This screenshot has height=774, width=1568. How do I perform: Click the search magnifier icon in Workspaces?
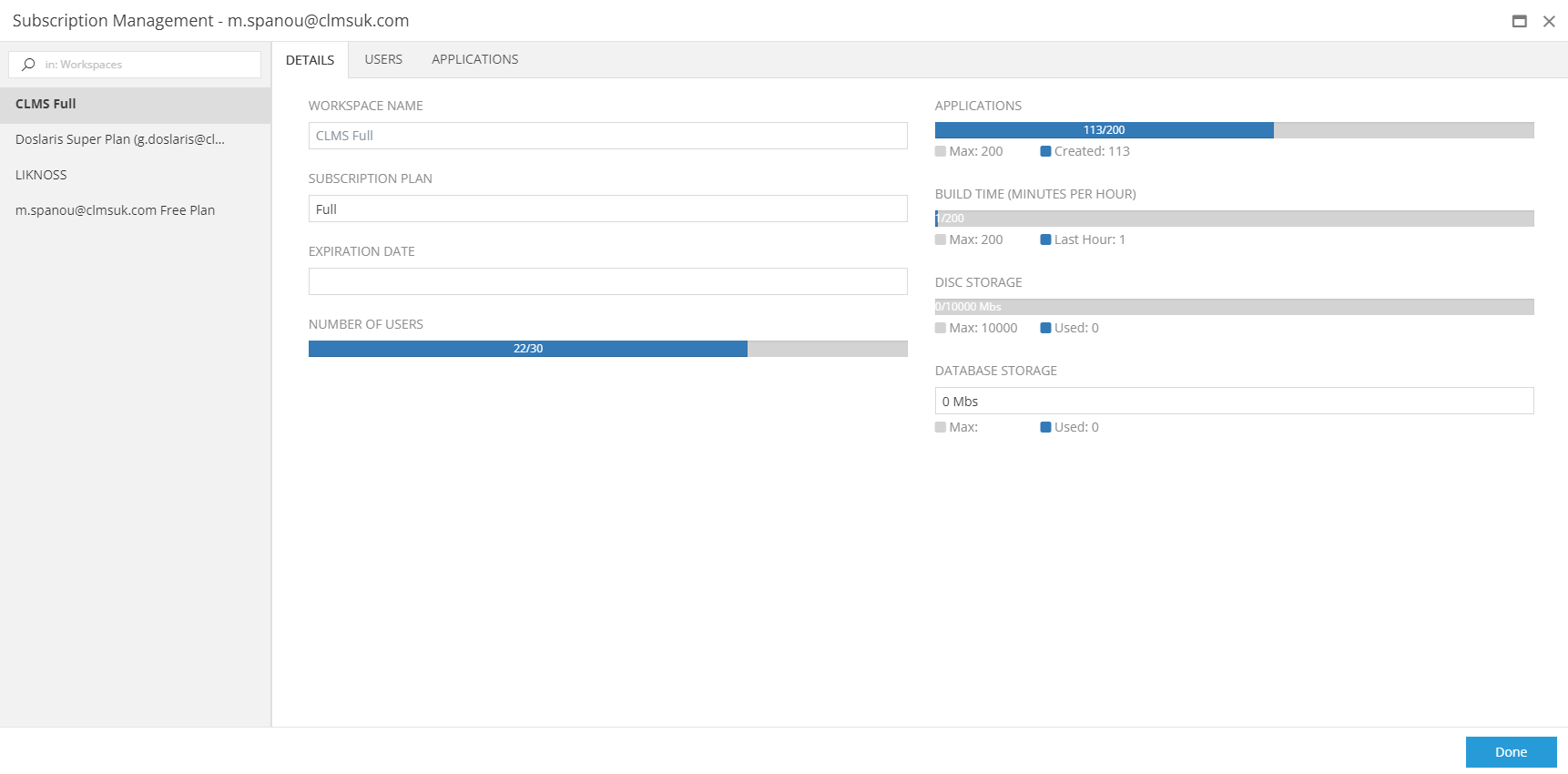(28, 65)
